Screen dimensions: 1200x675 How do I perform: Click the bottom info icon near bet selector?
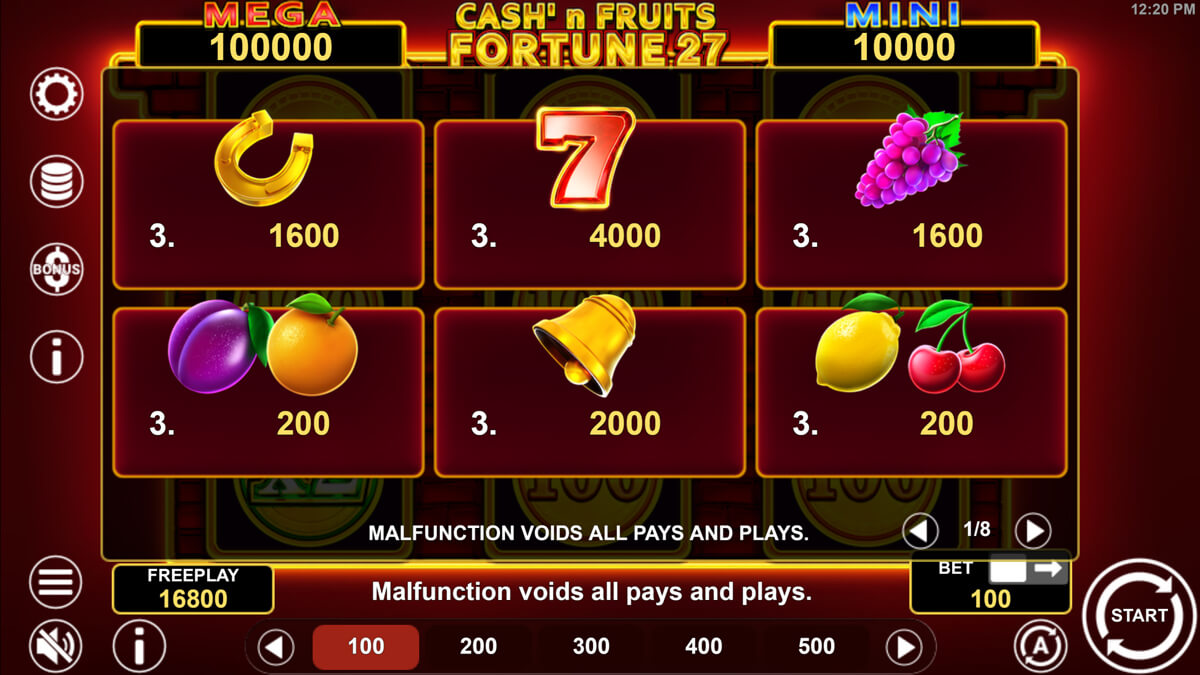pos(140,646)
